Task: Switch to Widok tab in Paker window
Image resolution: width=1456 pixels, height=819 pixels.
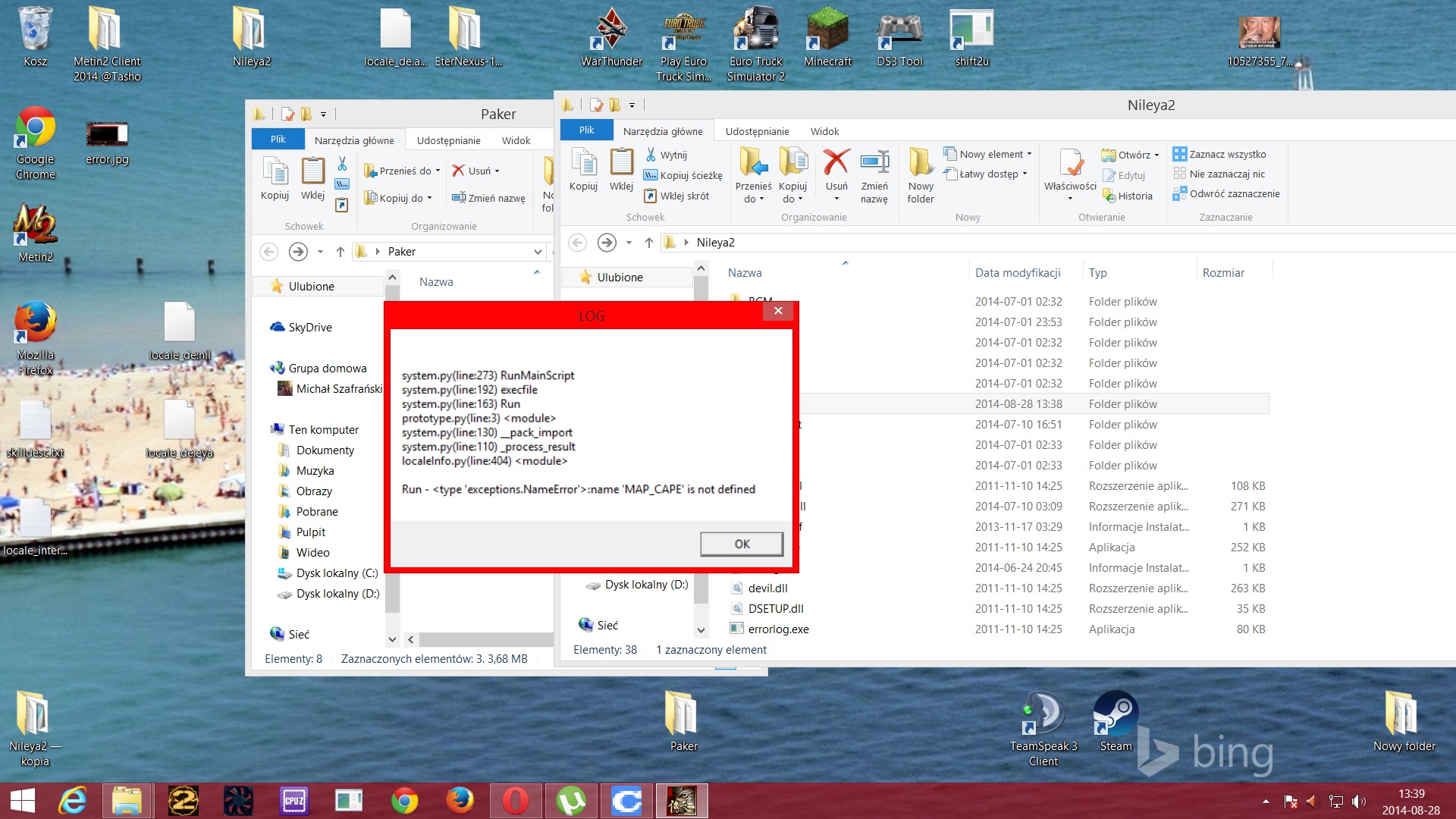Action: 516,140
